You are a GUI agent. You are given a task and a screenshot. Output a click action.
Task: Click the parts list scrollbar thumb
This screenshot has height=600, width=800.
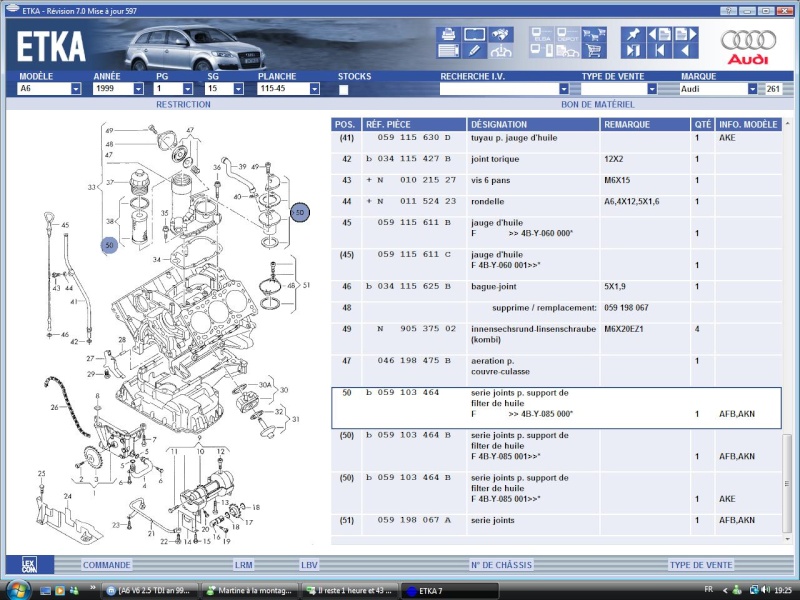(787, 483)
